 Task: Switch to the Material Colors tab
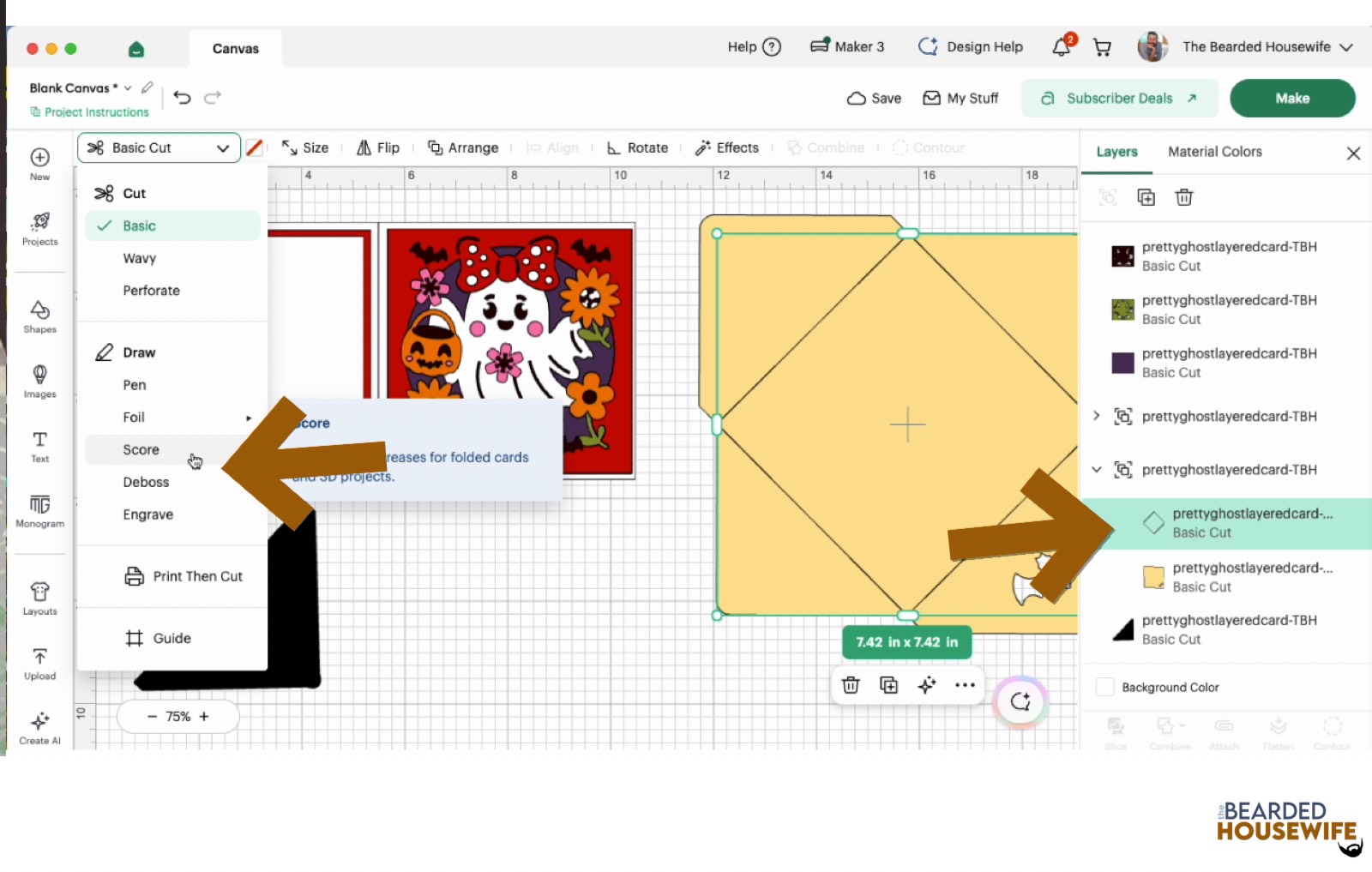pyautogui.click(x=1214, y=152)
